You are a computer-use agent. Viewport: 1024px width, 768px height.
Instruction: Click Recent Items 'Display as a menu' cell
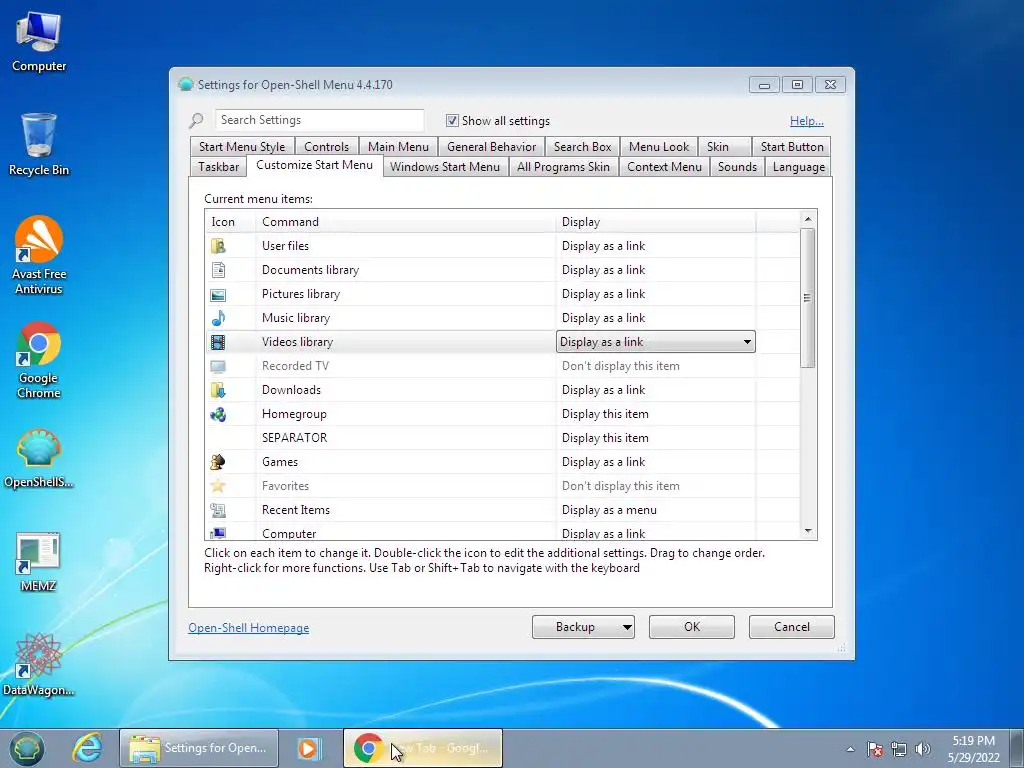(656, 510)
